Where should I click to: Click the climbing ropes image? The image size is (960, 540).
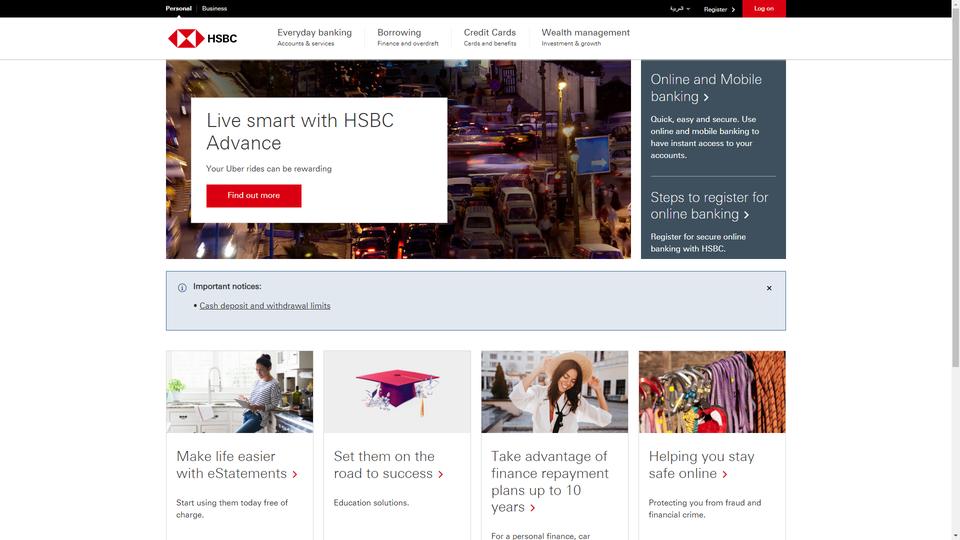[x=712, y=392]
